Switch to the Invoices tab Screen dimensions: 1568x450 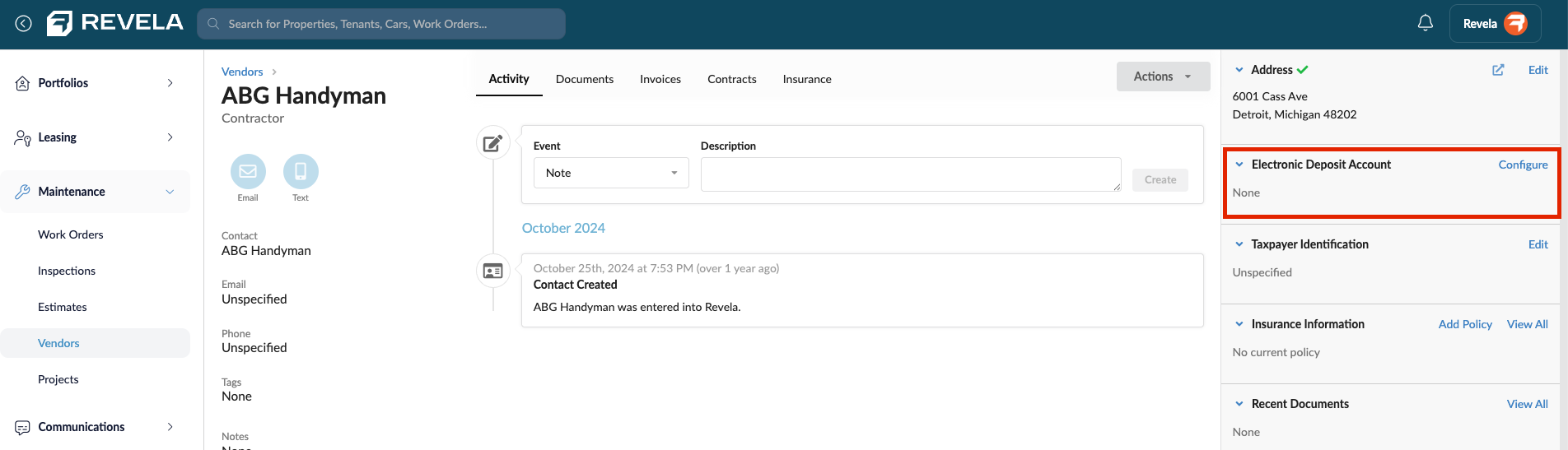pos(660,79)
